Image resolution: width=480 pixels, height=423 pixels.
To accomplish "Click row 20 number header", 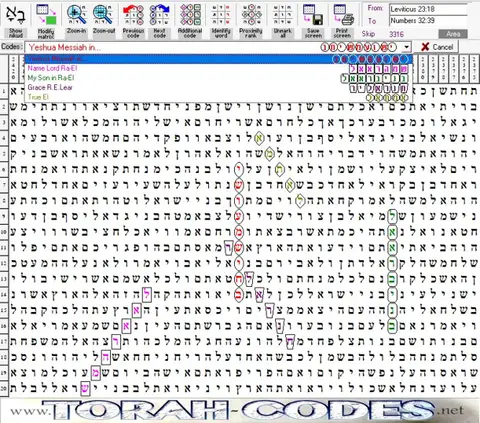I will pyautogui.click(x=4, y=388).
